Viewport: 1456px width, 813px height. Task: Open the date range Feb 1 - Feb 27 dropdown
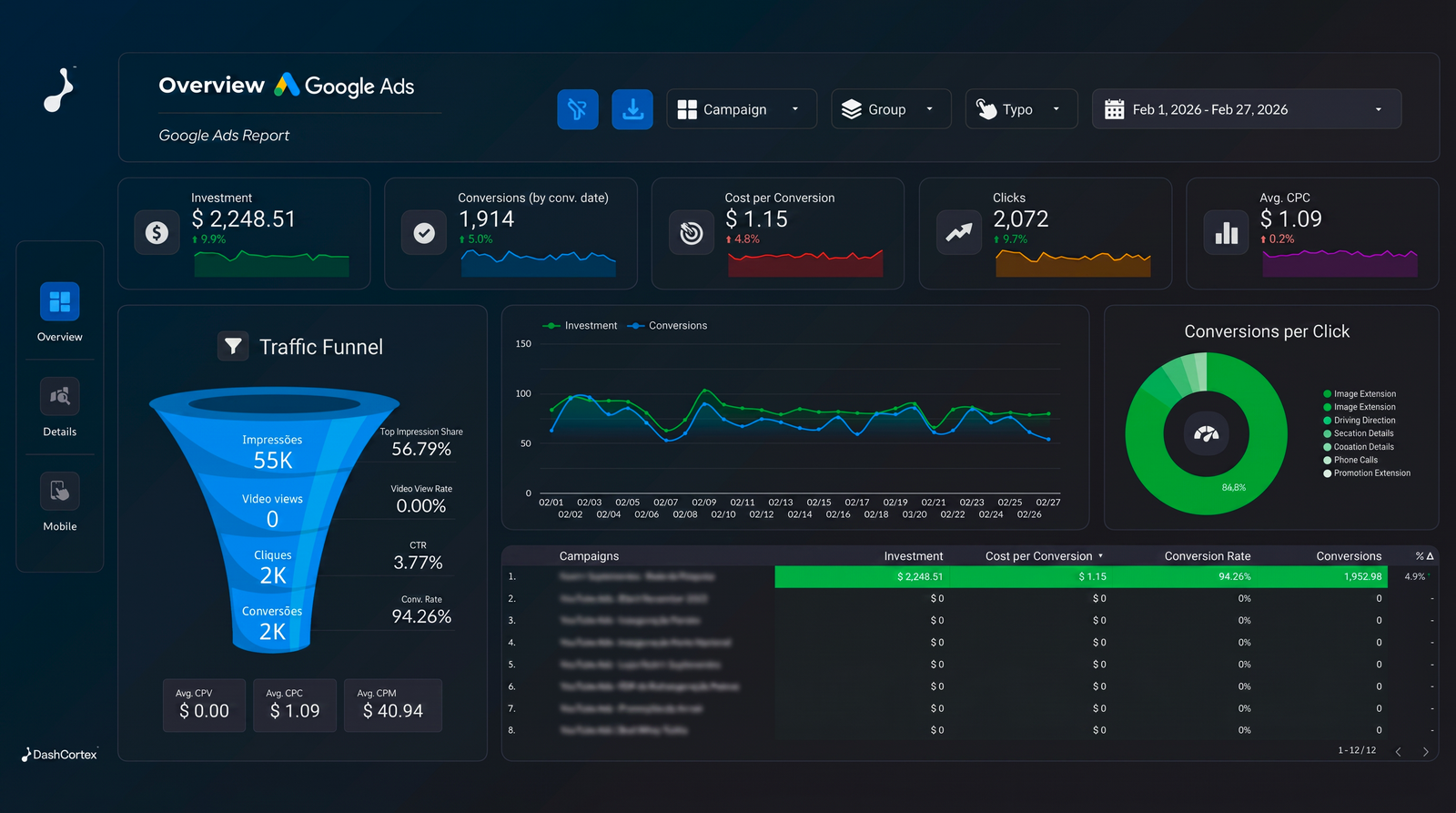(1247, 109)
